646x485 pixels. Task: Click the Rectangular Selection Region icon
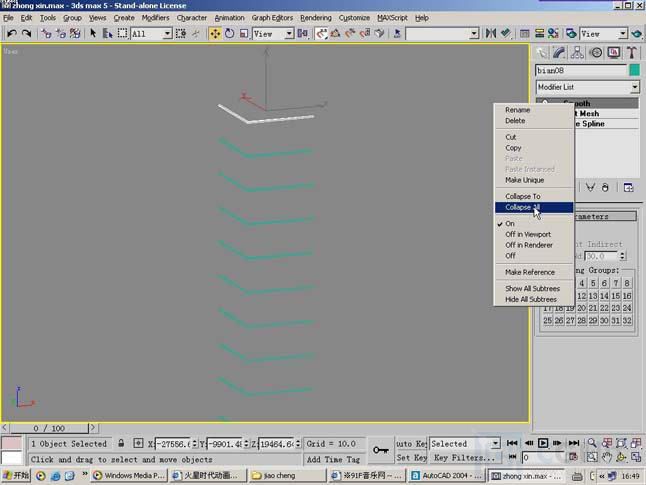122,33
